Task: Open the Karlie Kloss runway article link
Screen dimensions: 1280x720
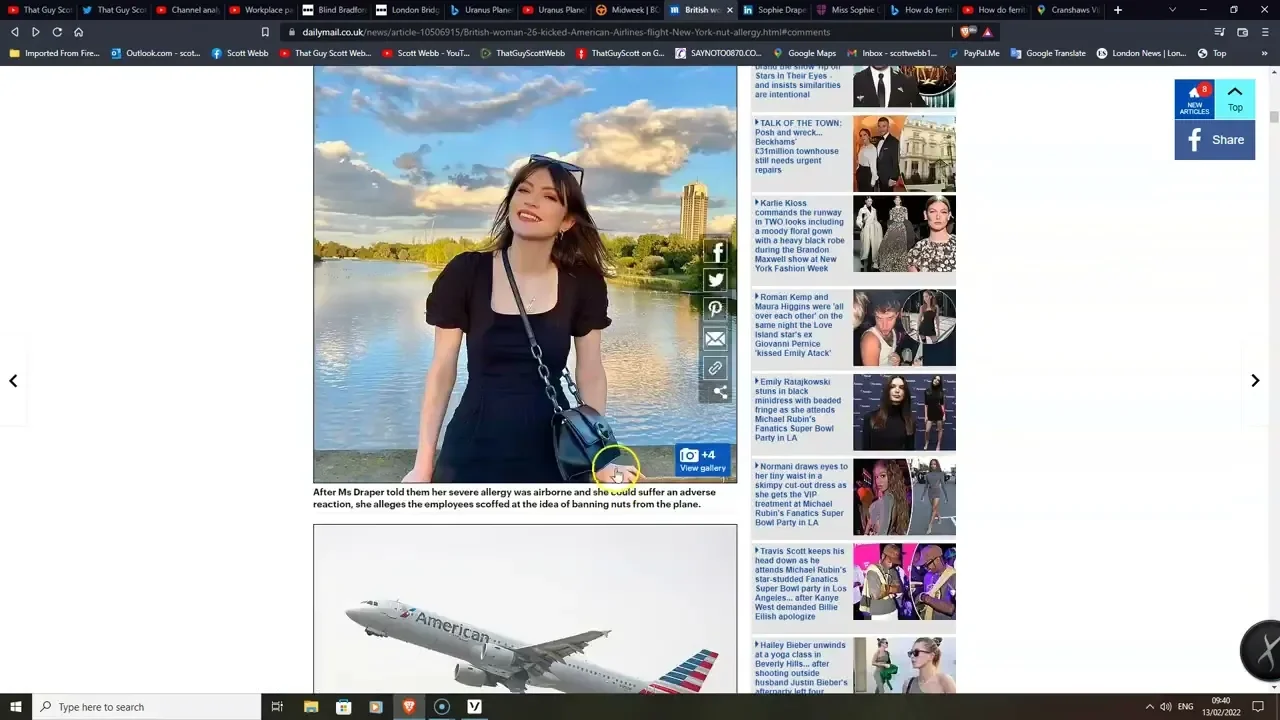Action: [800, 236]
